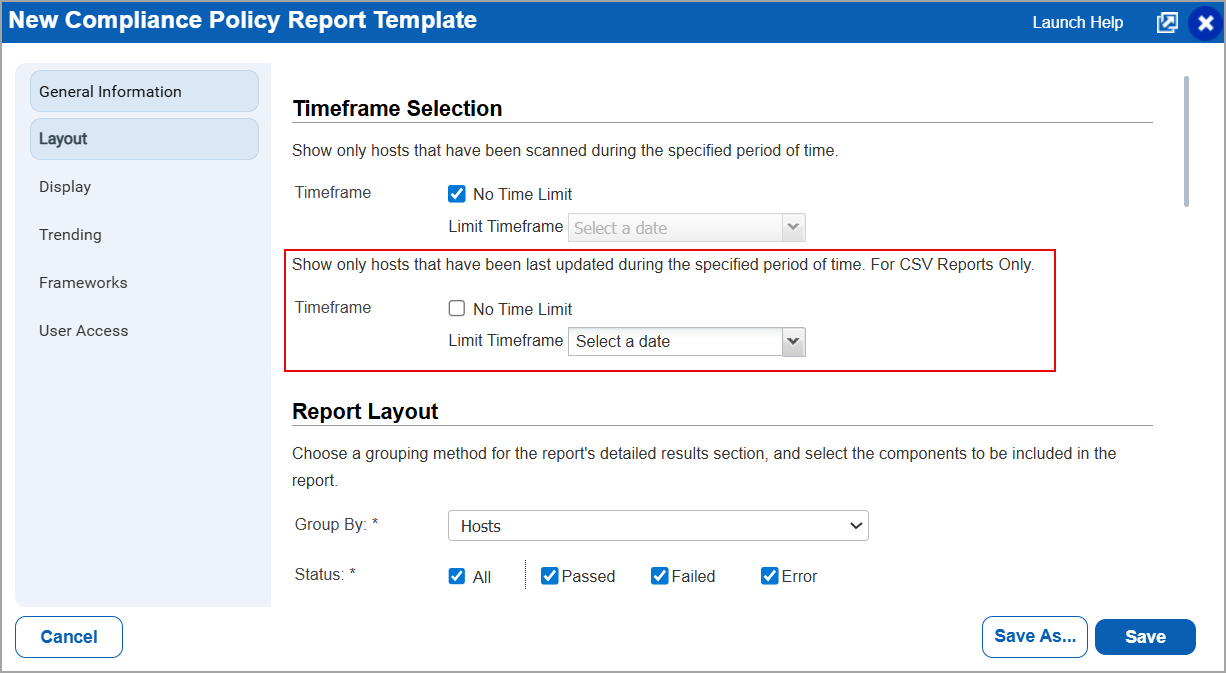Expand the disabled Select a date dropdown
1226x673 pixels.
point(793,227)
